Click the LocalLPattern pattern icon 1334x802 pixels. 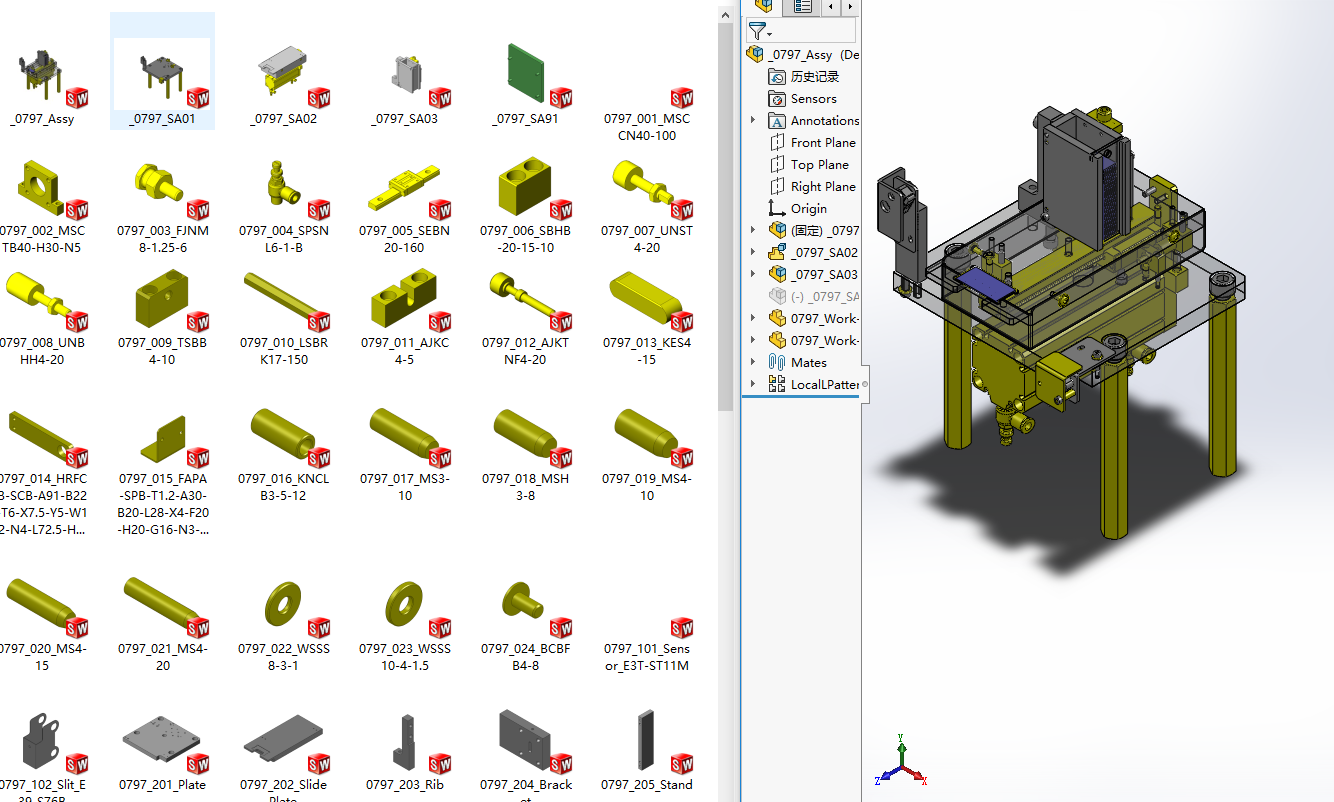777,384
